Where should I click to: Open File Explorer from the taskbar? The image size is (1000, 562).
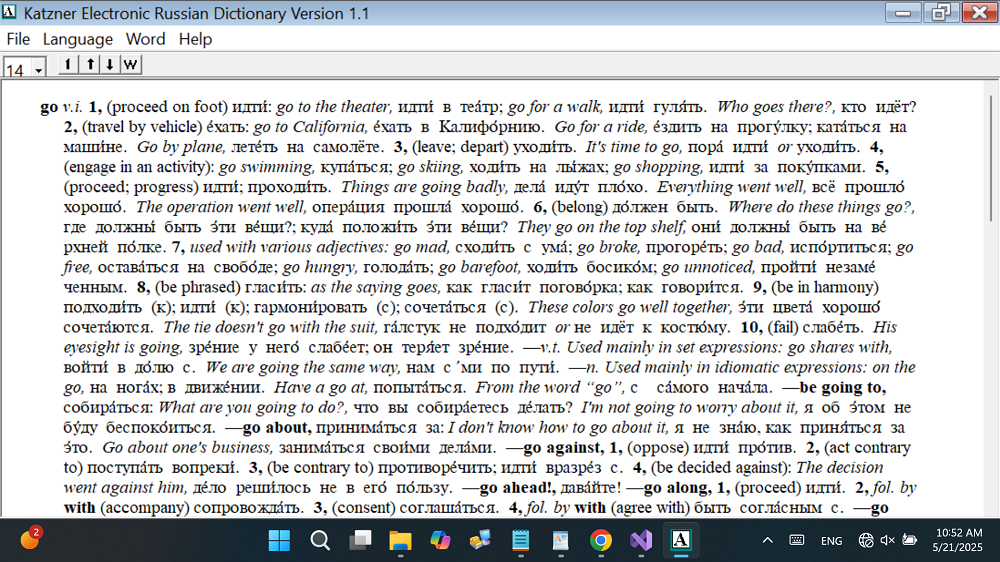(400, 540)
